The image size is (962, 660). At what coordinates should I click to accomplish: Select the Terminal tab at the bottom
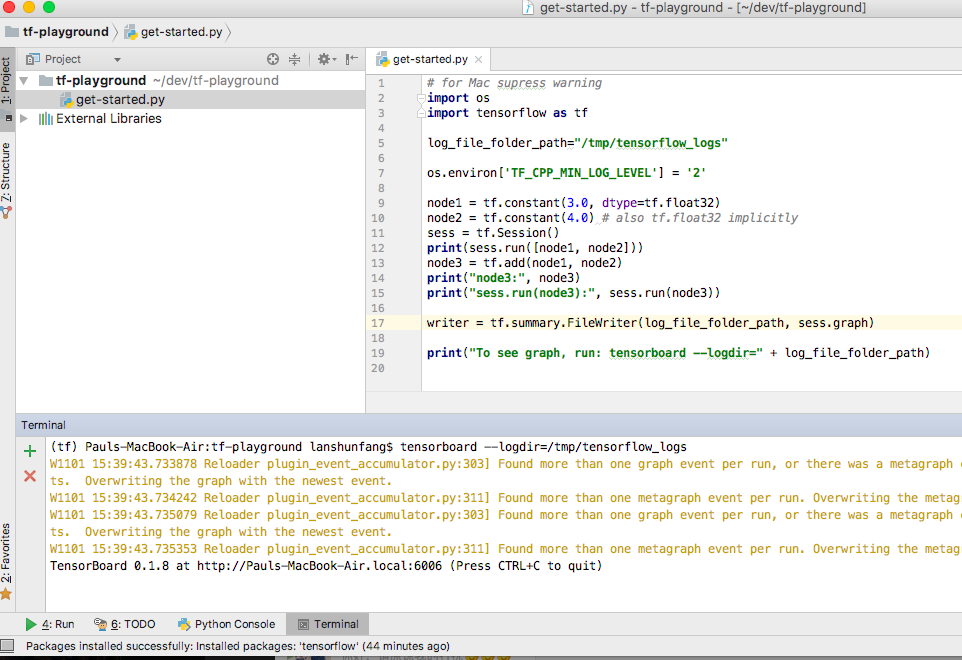click(328, 624)
